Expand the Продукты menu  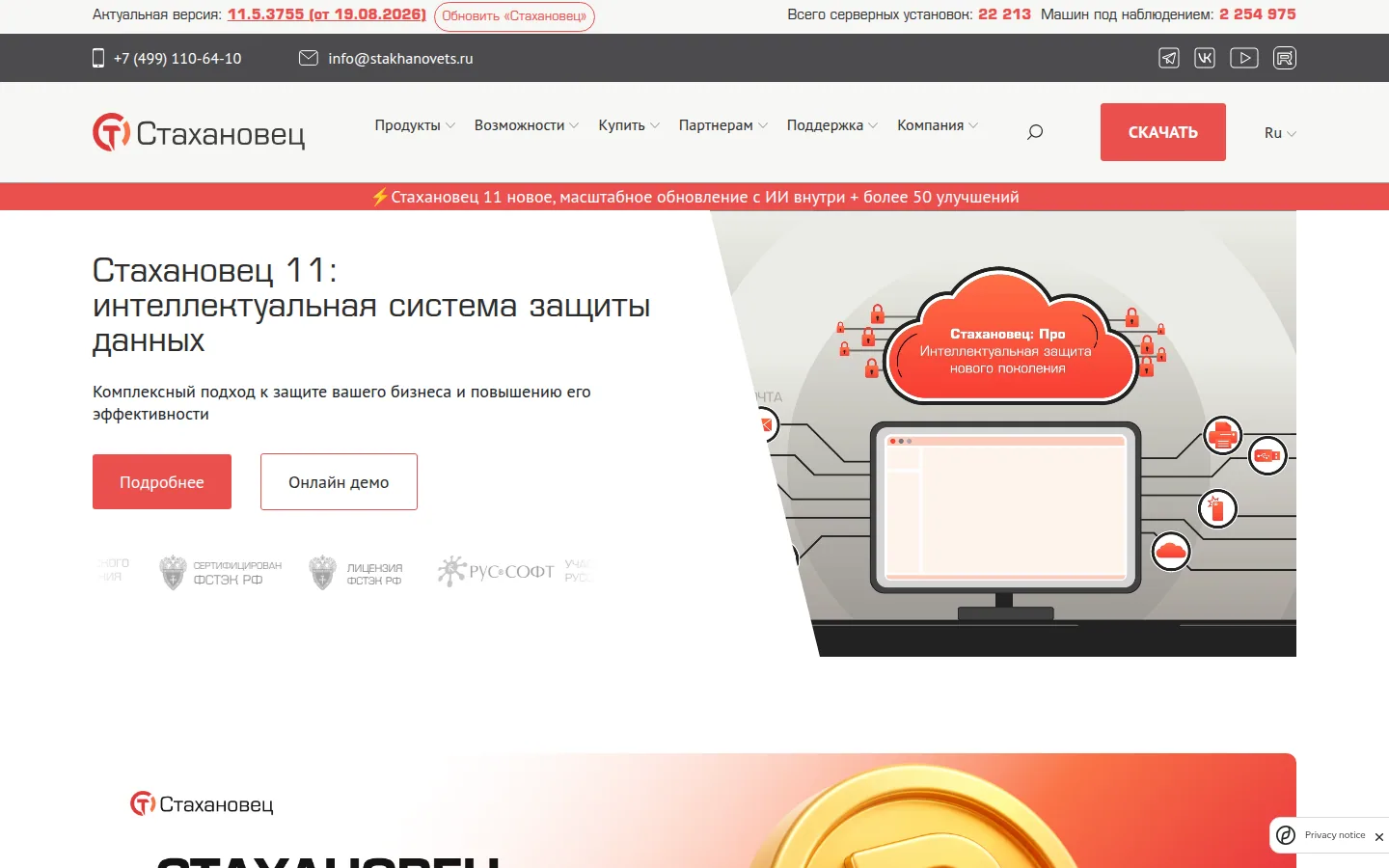click(415, 125)
